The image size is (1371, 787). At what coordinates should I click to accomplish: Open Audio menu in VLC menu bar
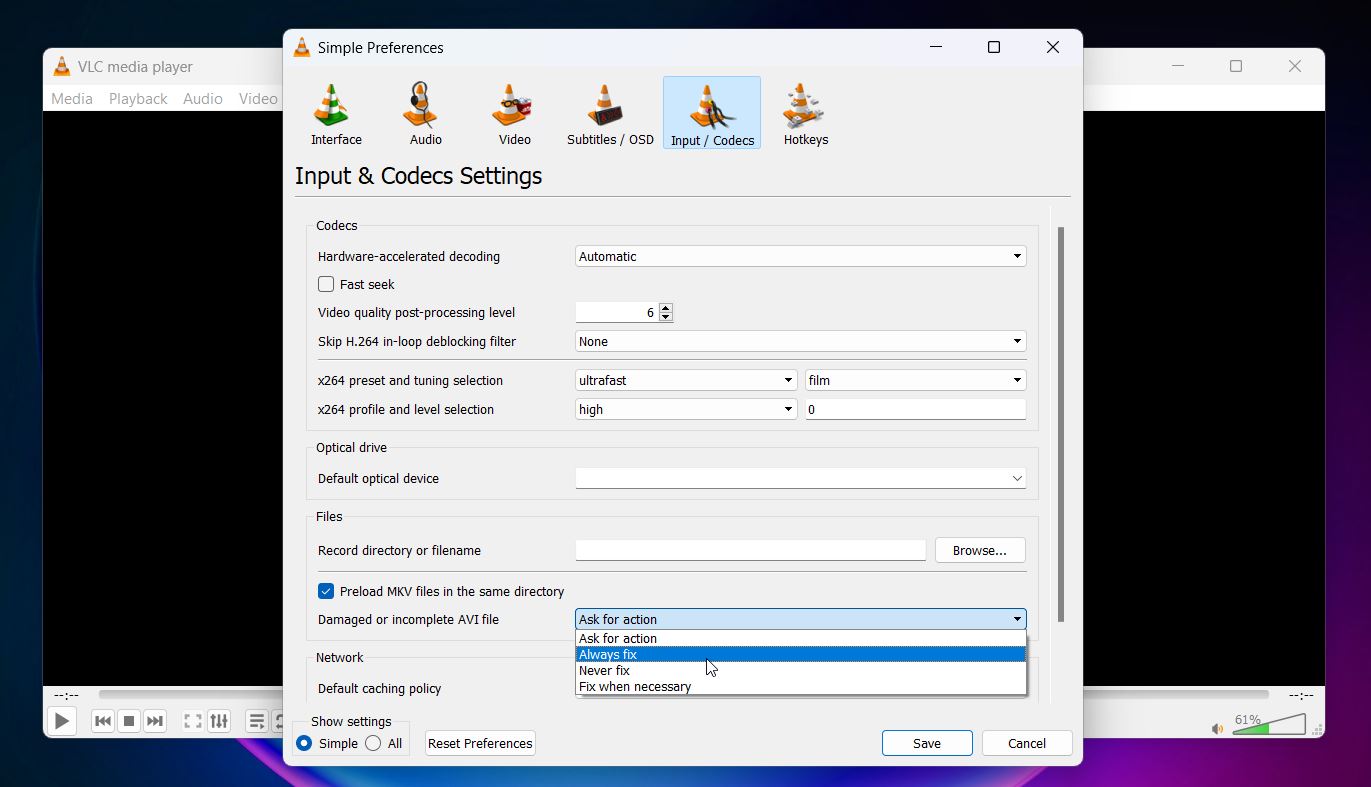click(x=203, y=98)
